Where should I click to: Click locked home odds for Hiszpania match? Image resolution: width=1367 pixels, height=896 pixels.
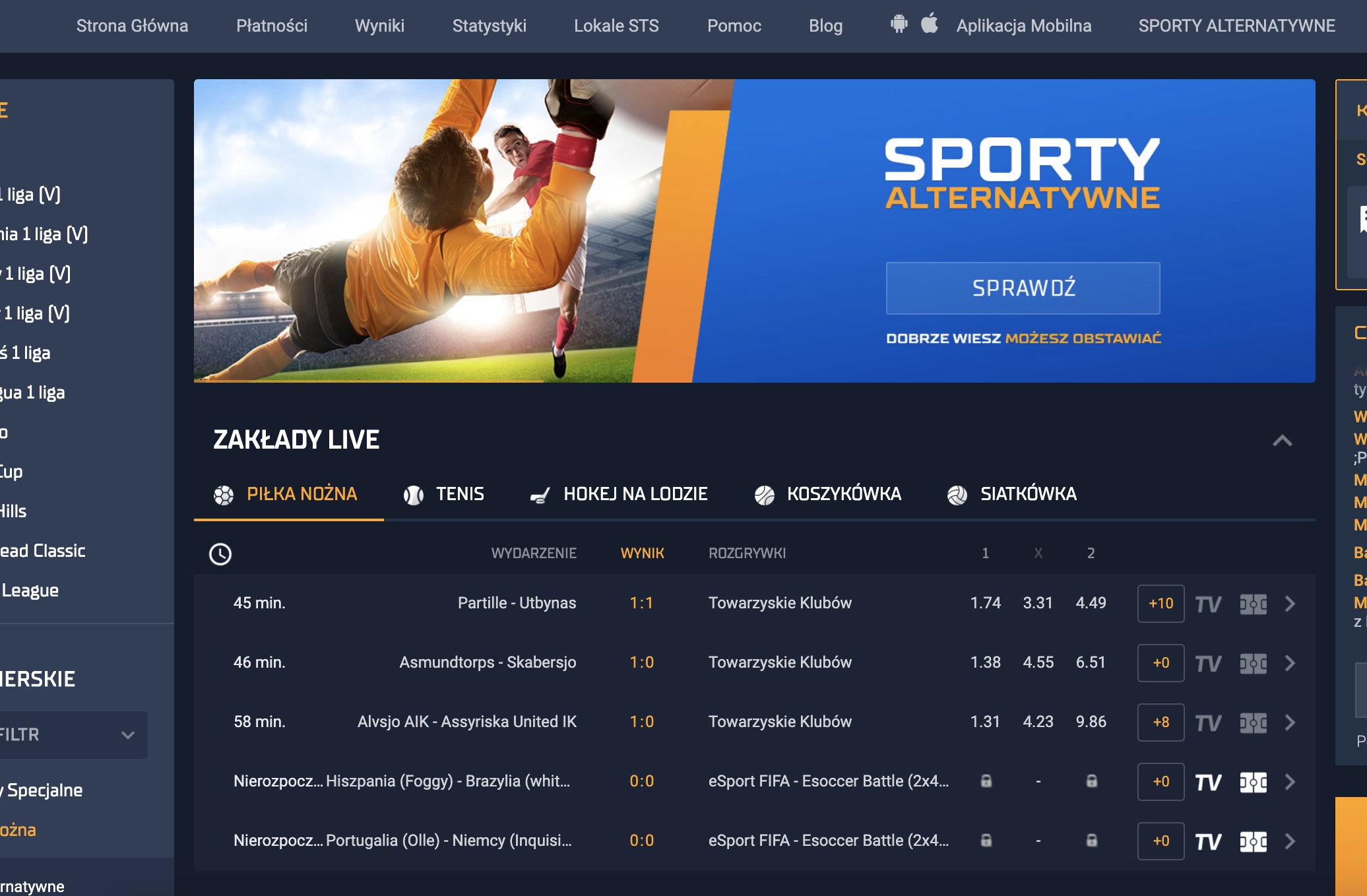click(x=986, y=781)
